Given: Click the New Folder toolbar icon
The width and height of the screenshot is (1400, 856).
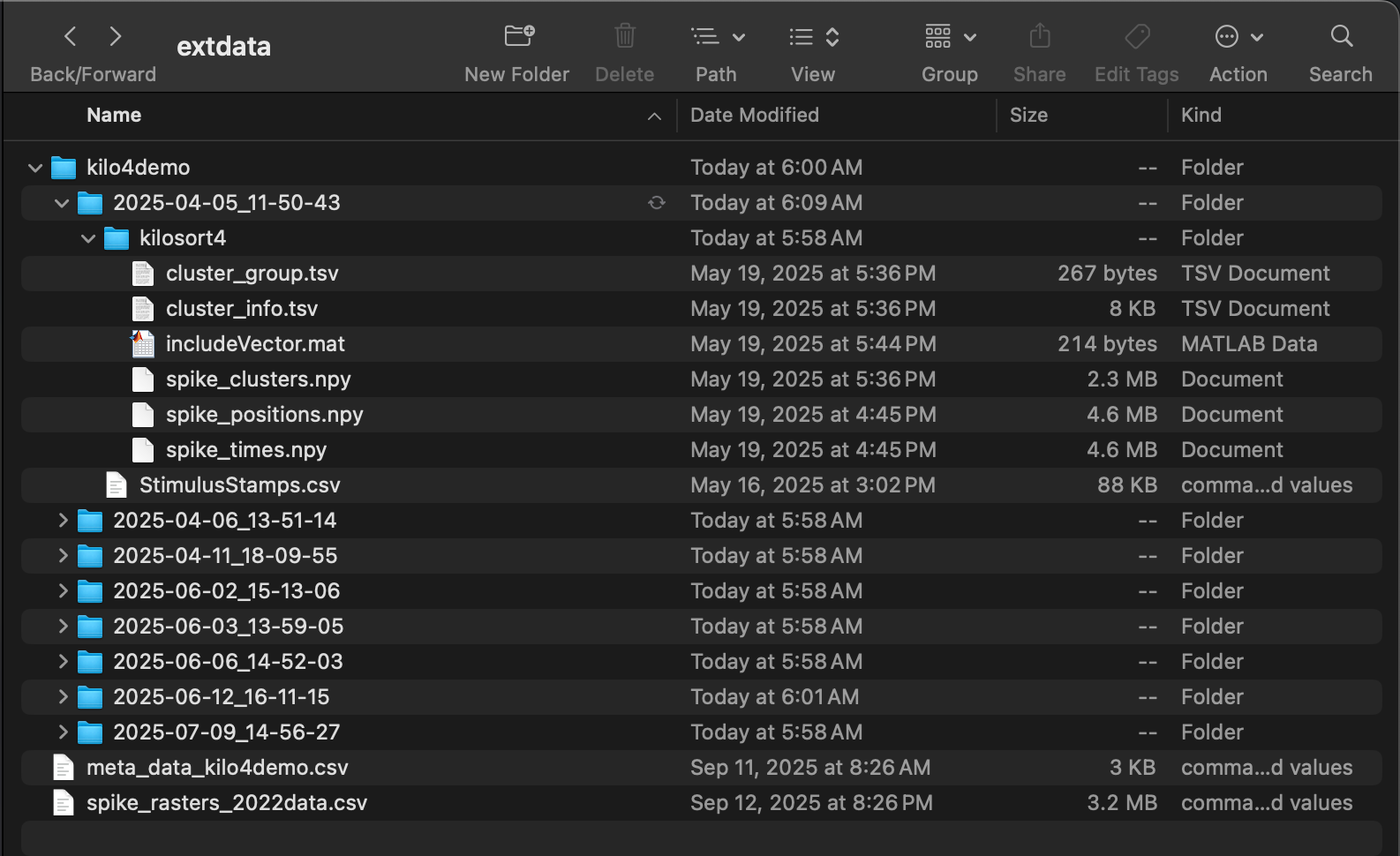Looking at the screenshot, I should 518,36.
